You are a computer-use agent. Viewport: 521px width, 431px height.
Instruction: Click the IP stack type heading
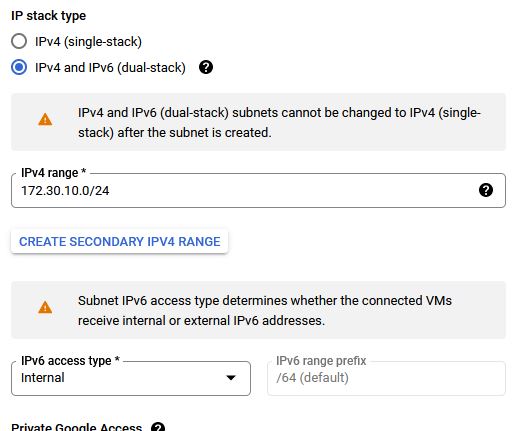pyautogui.click(x=49, y=16)
